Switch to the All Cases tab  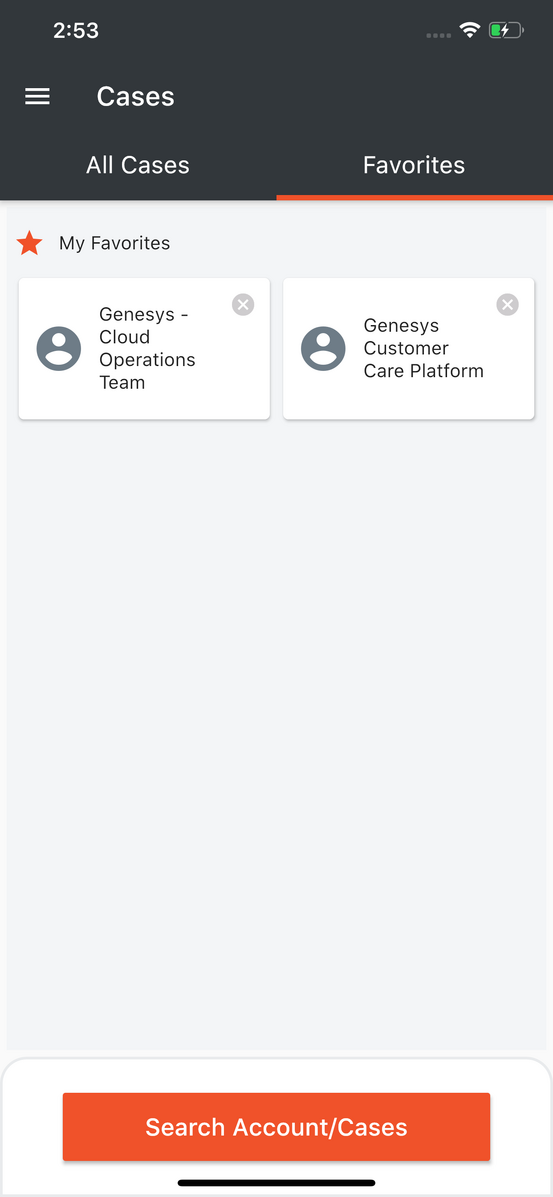tap(138, 165)
